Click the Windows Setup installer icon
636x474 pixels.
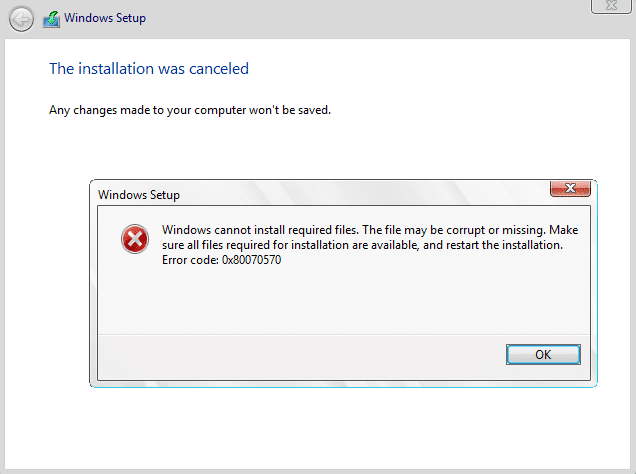tap(52, 19)
